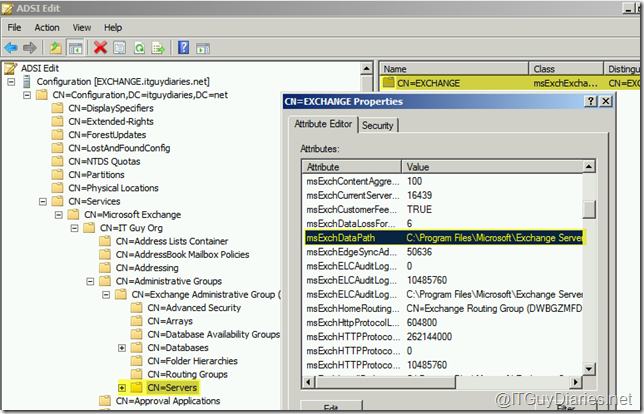
Task: Click the folder icon beside CN=Administrative Groups
Action: (105, 281)
